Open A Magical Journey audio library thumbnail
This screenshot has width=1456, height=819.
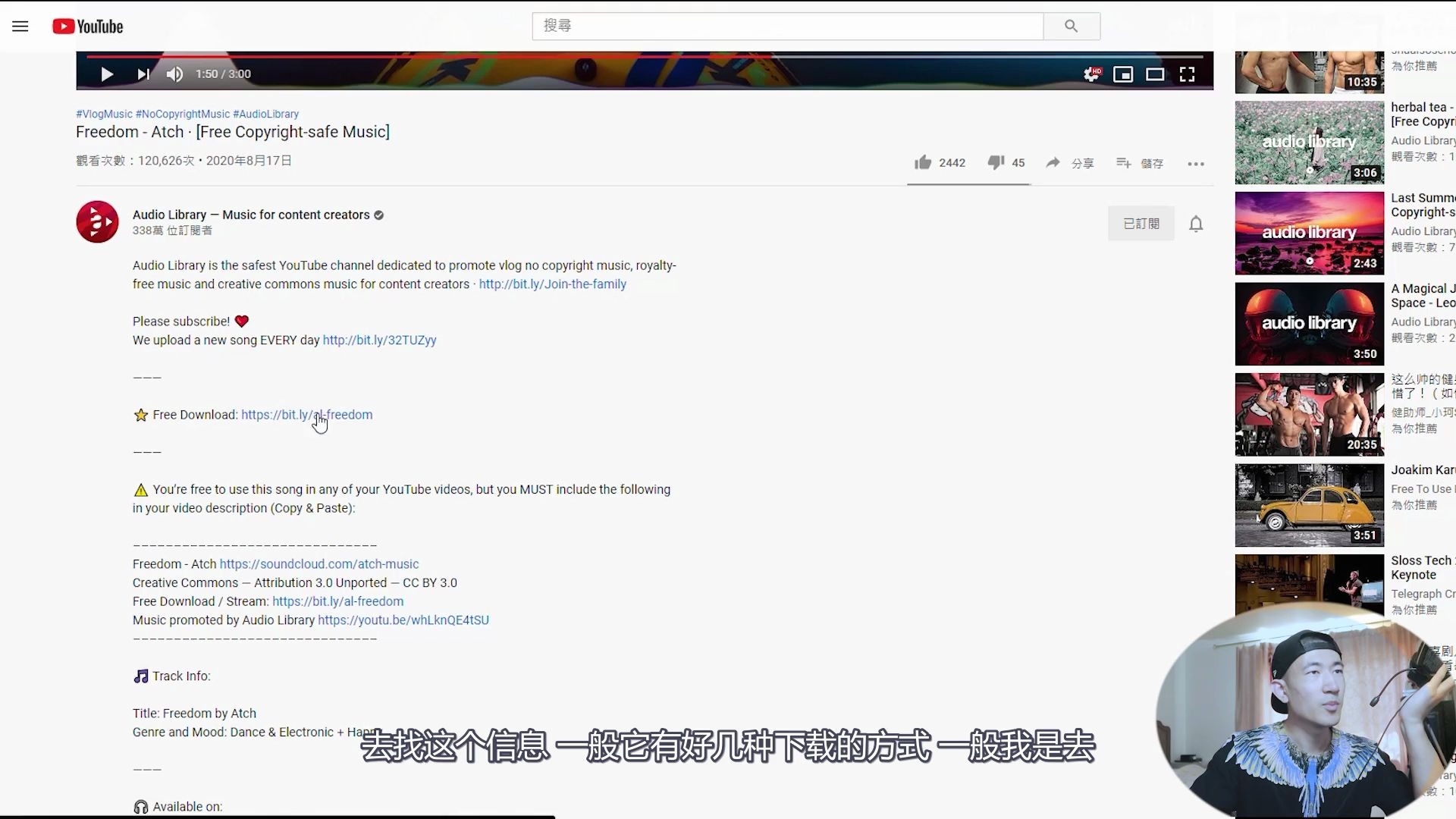click(x=1310, y=325)
